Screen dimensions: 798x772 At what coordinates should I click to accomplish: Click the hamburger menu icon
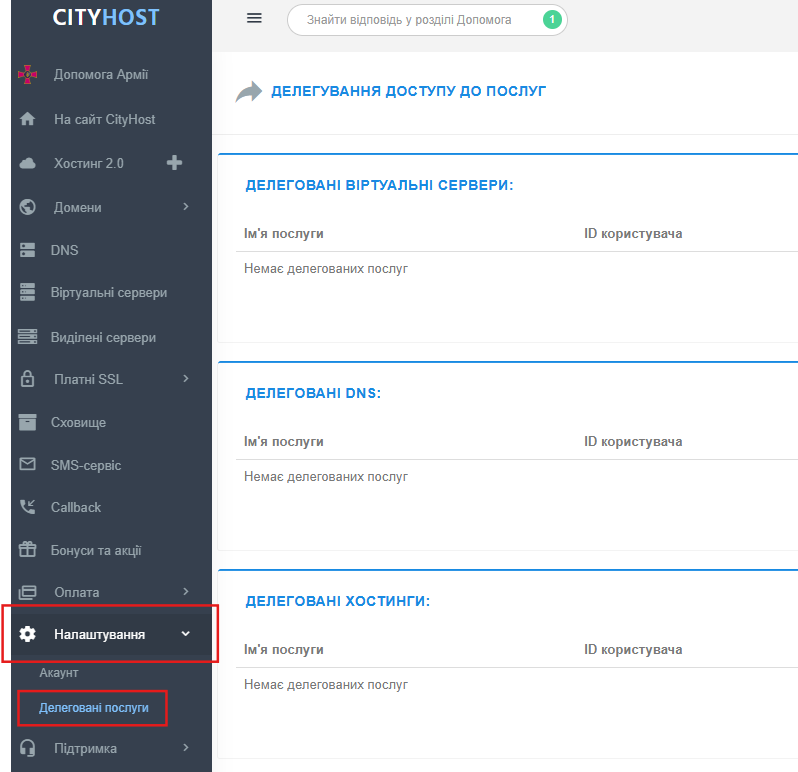coord(254,19)
